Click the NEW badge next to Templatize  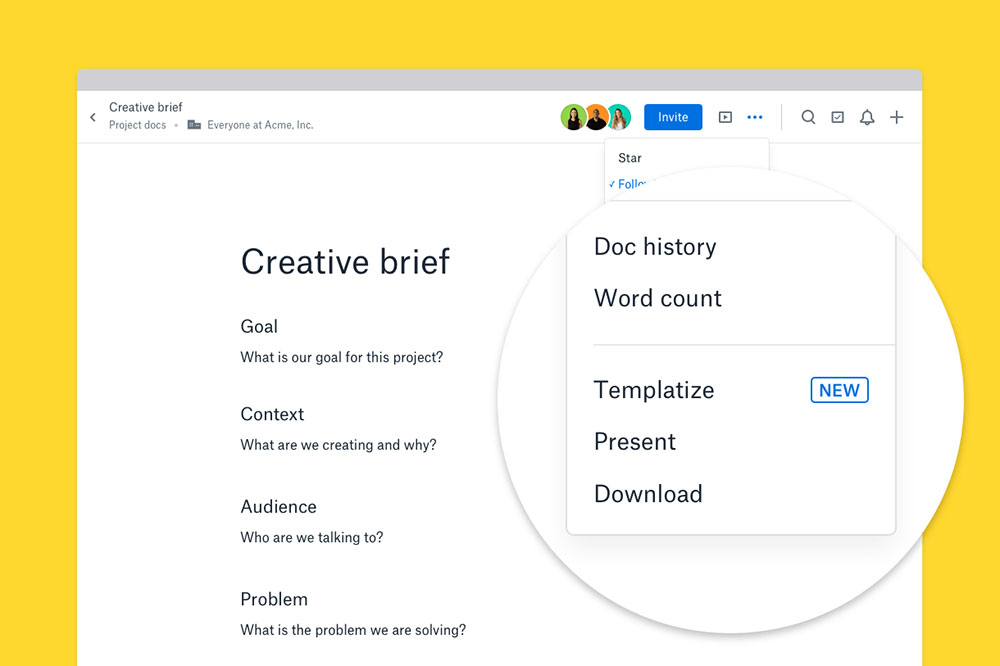click(839, 390)
